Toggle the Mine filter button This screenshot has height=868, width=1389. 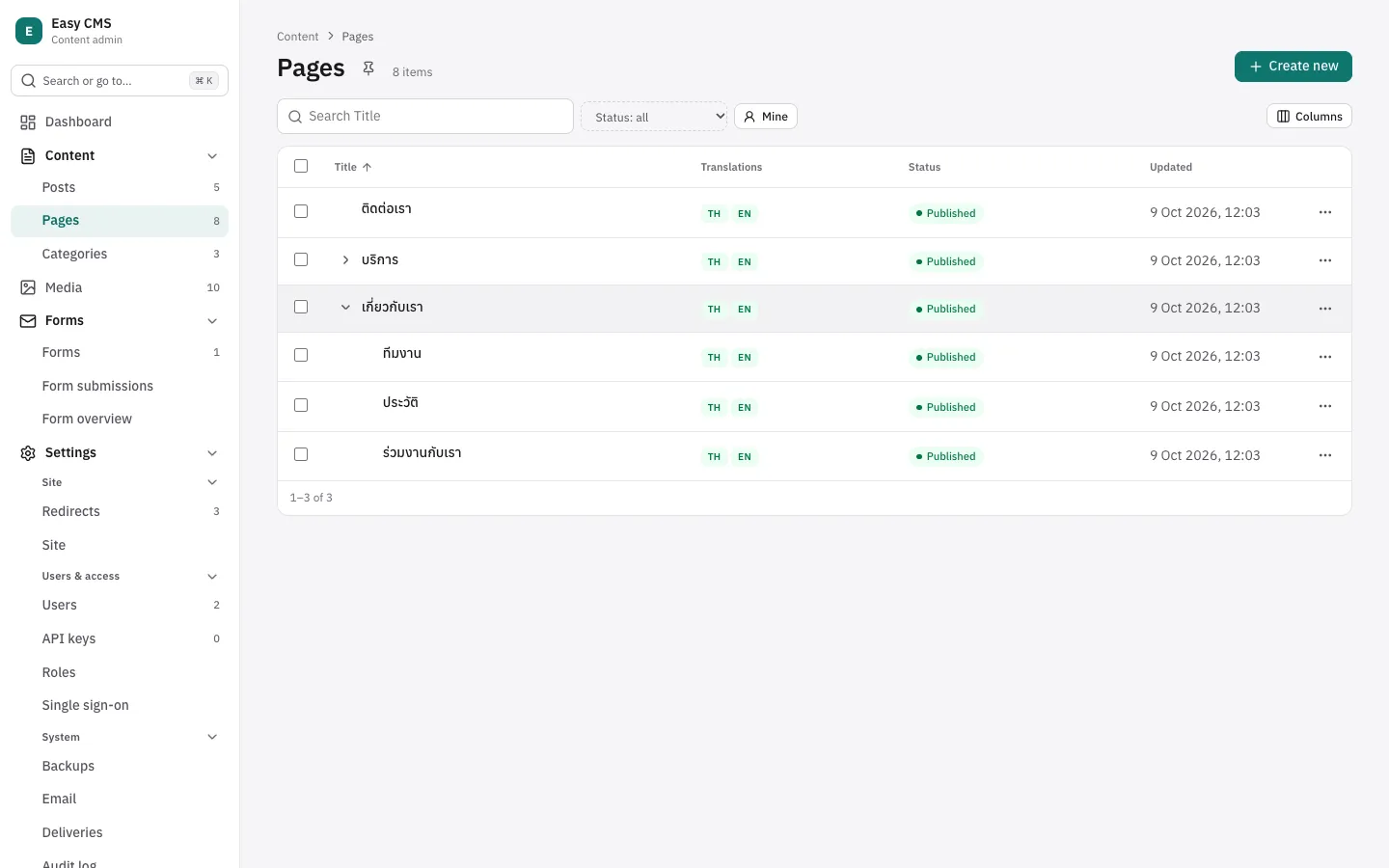coord(766,117)
